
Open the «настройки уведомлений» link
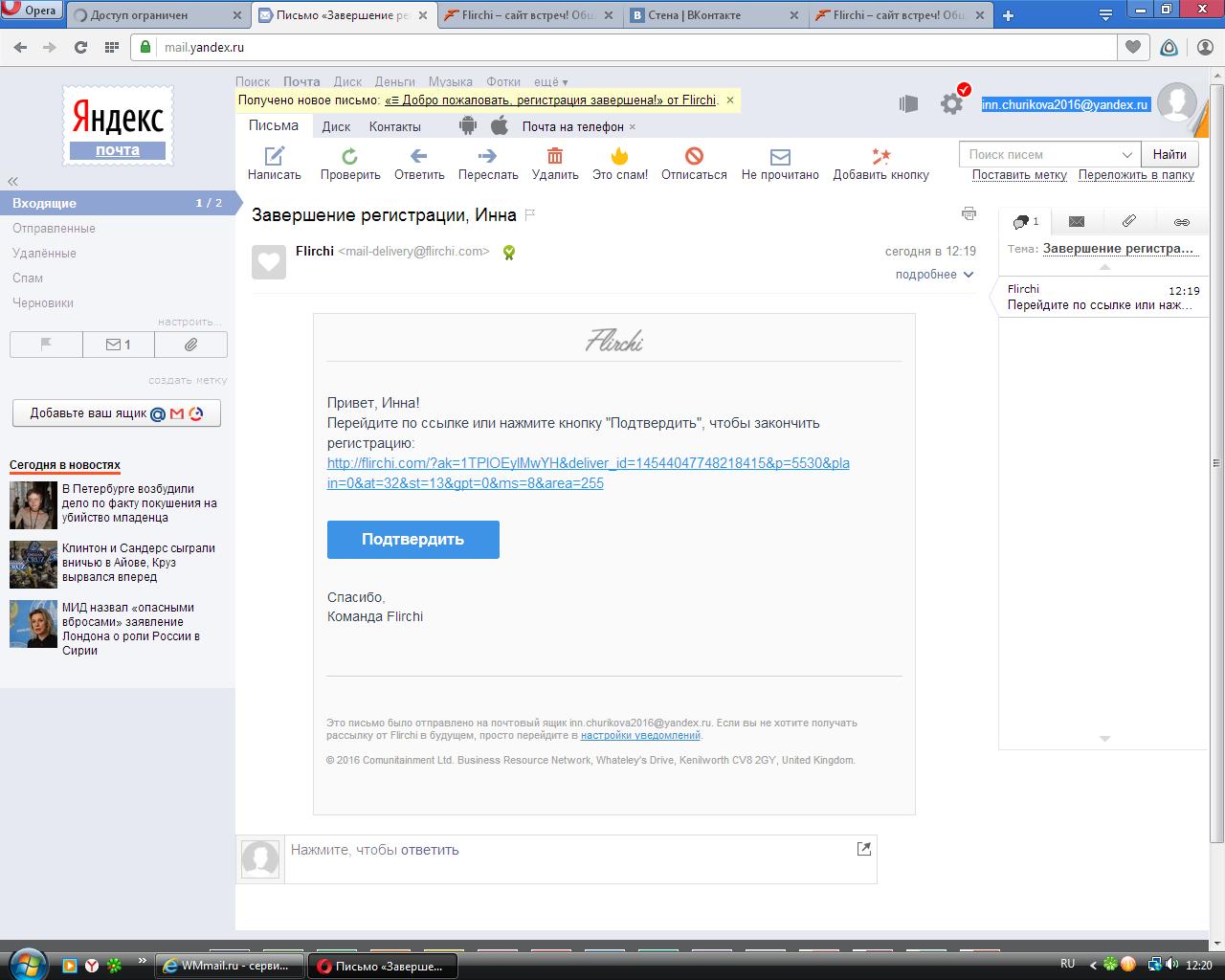pos(640,736)
